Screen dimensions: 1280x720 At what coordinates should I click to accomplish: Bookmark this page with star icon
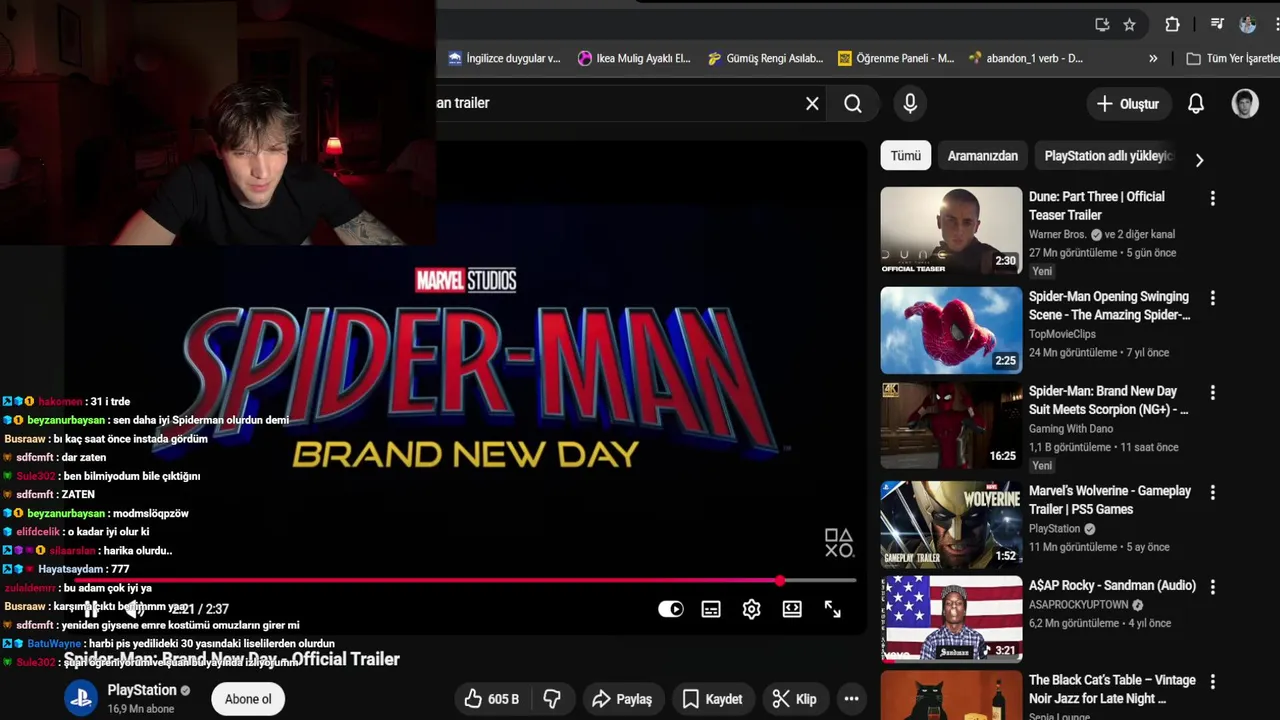point(1129,24)
